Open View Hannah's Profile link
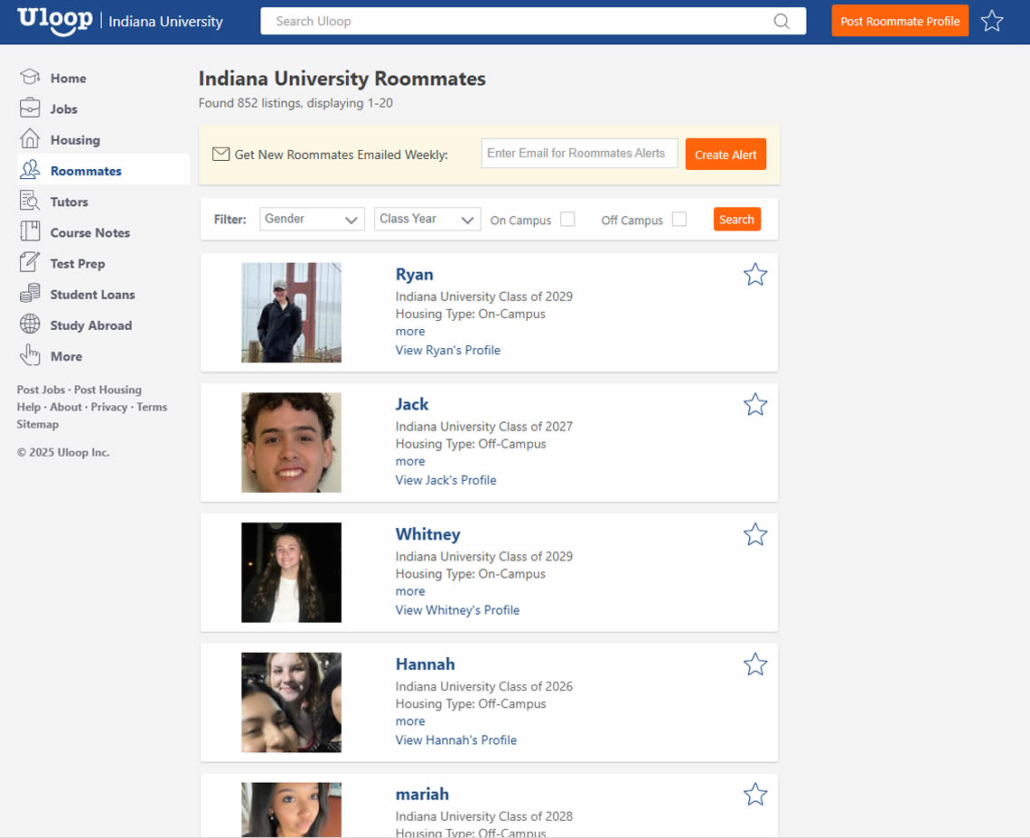The width and height of the screenshot is (1030, 838). (456, 739)
